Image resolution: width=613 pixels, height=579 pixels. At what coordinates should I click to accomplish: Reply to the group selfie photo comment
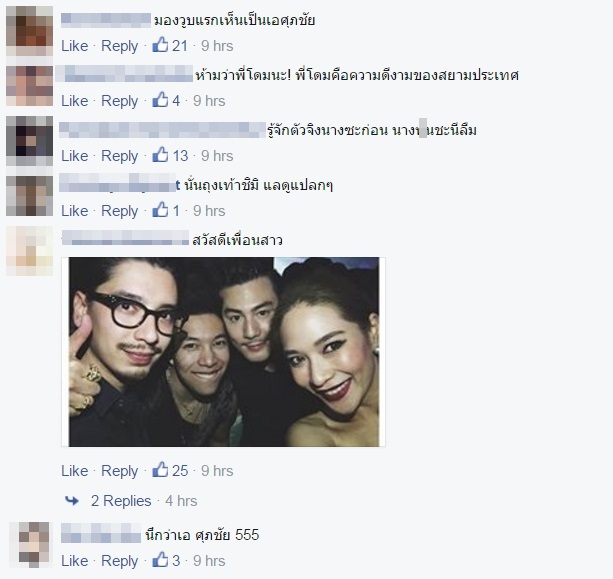(119, 471)
